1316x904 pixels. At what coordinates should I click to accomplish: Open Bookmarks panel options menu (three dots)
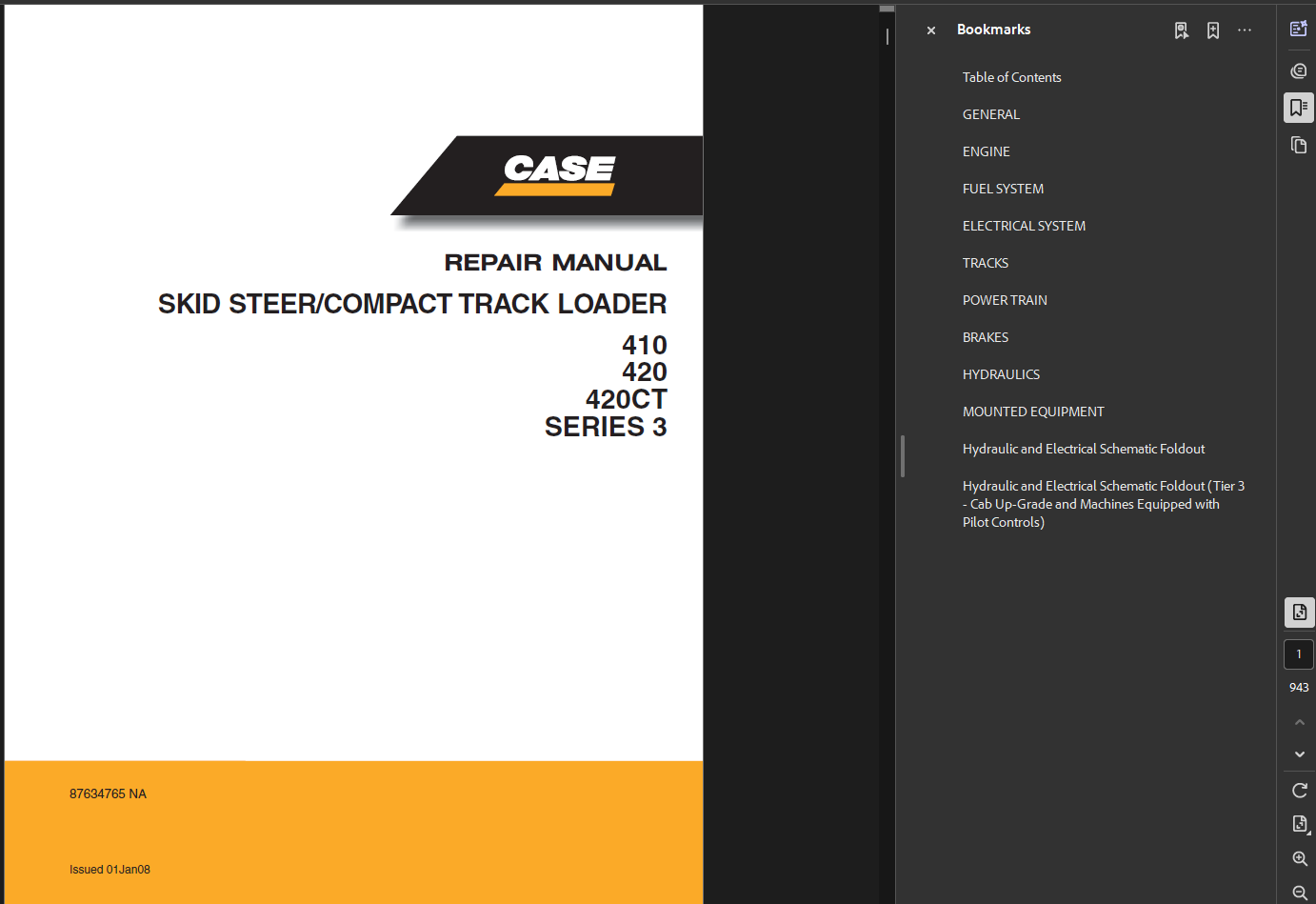tap(1245, 30)
